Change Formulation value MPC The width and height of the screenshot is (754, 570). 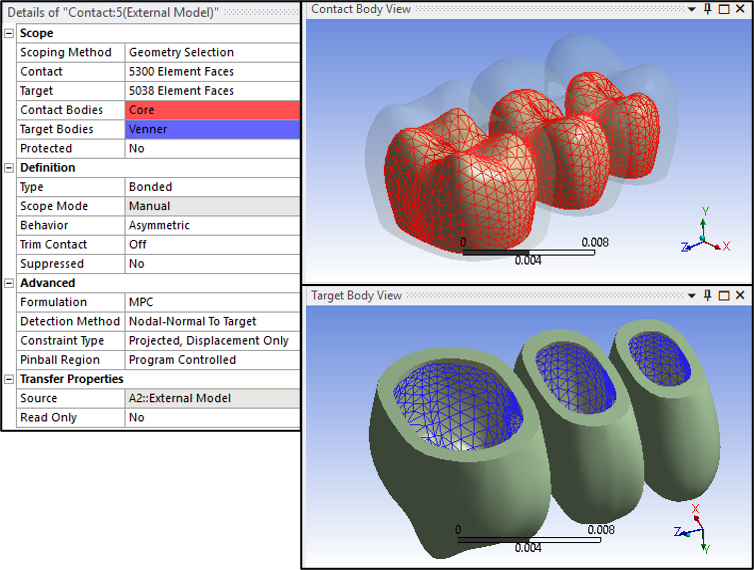click(x=212, y=302)
